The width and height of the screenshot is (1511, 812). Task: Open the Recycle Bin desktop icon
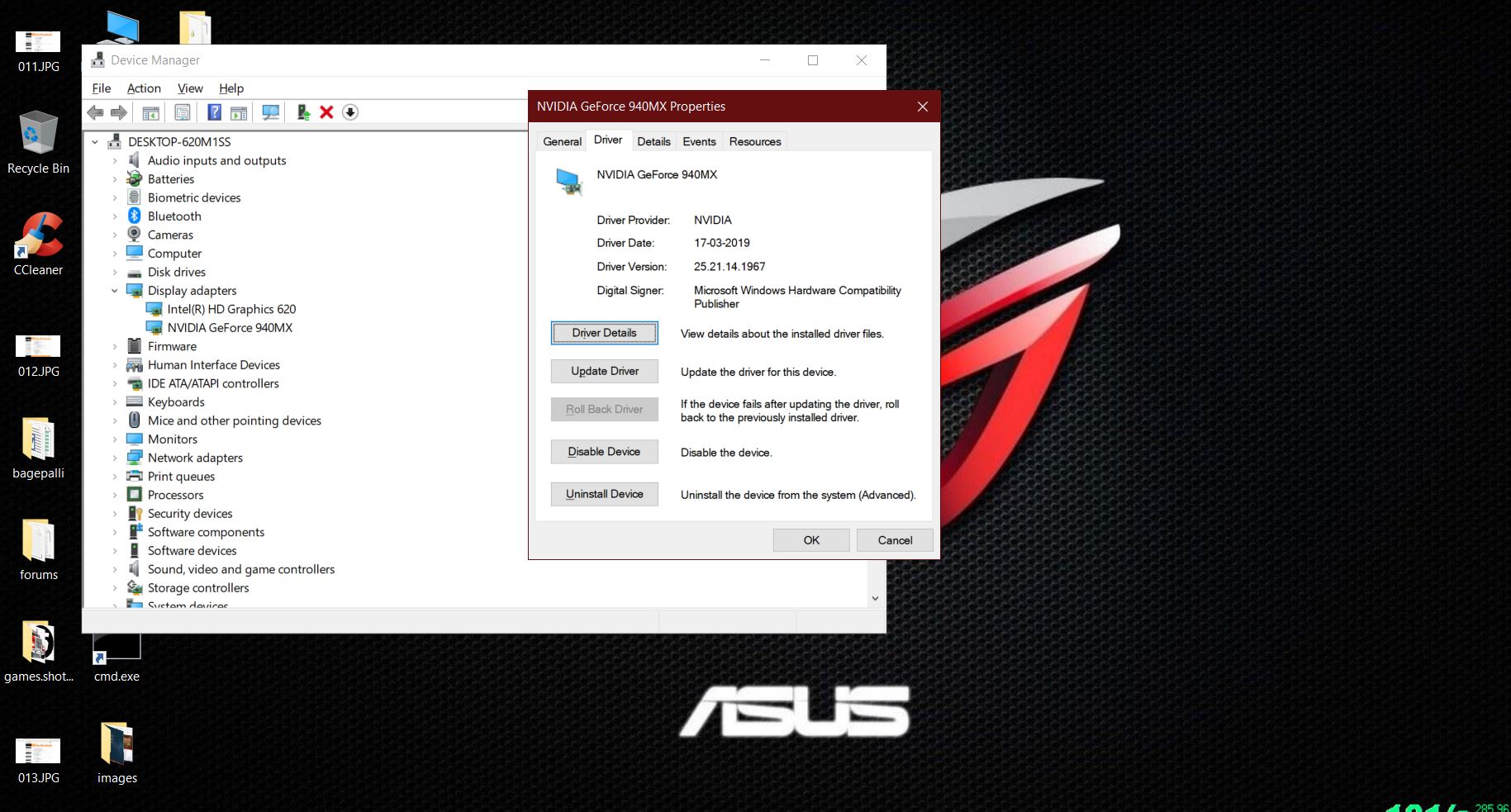(38, 142)
